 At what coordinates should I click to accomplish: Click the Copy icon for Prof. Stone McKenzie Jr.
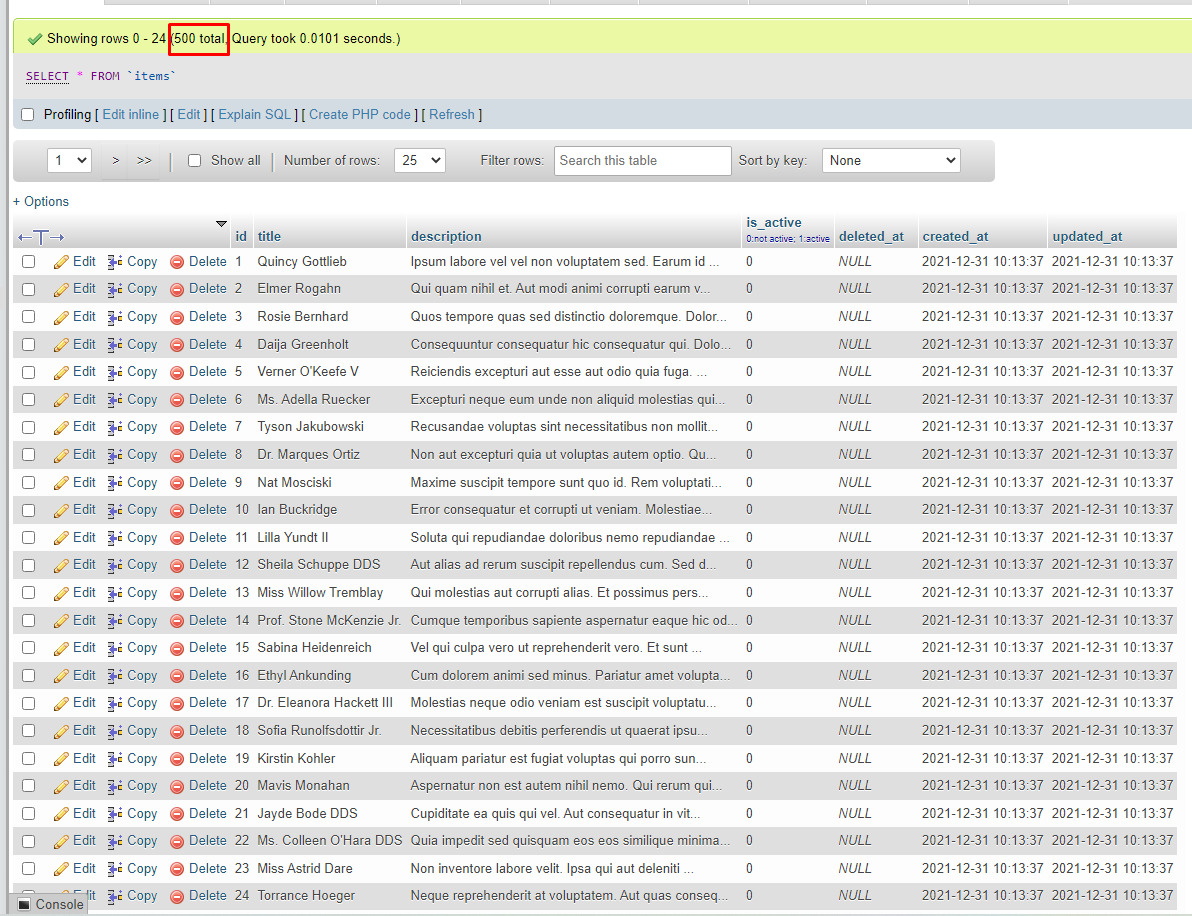click(x=115, y=621)
